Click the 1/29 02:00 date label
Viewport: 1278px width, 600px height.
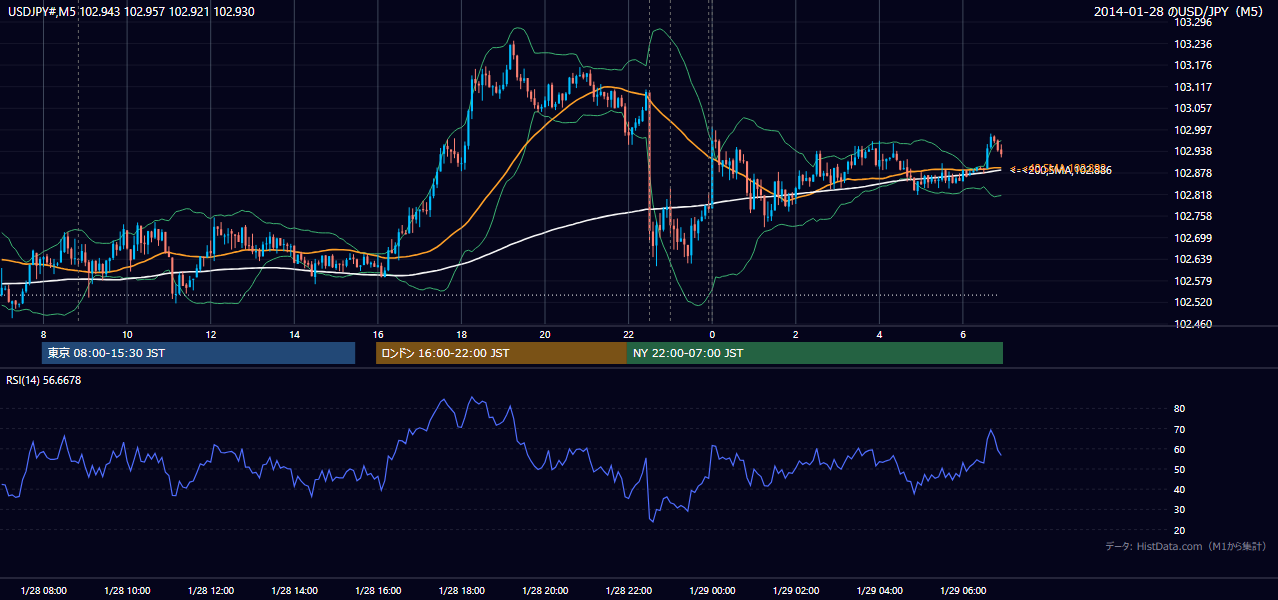[796, 590]
